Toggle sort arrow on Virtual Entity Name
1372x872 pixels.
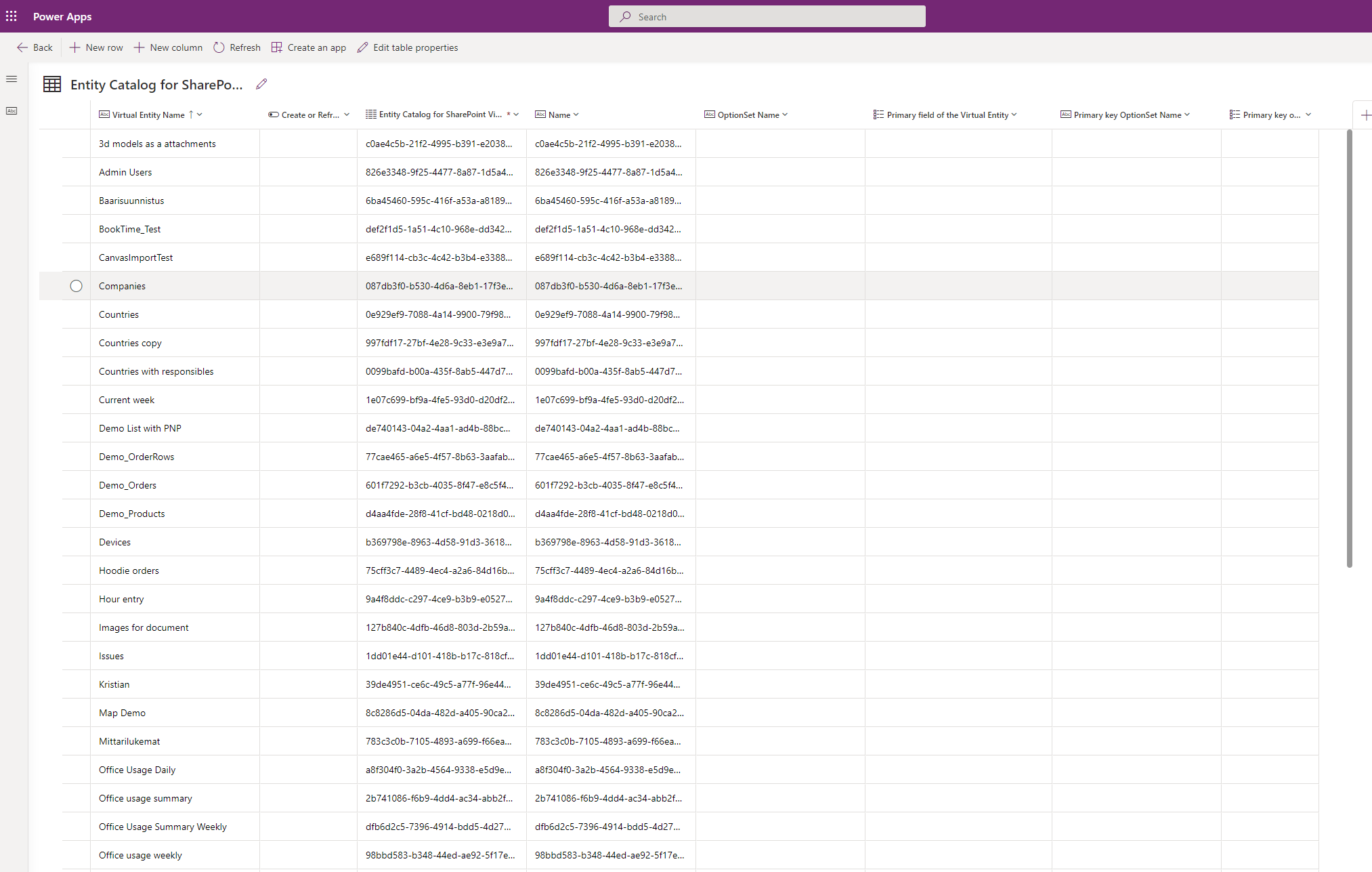coord(191,115)
